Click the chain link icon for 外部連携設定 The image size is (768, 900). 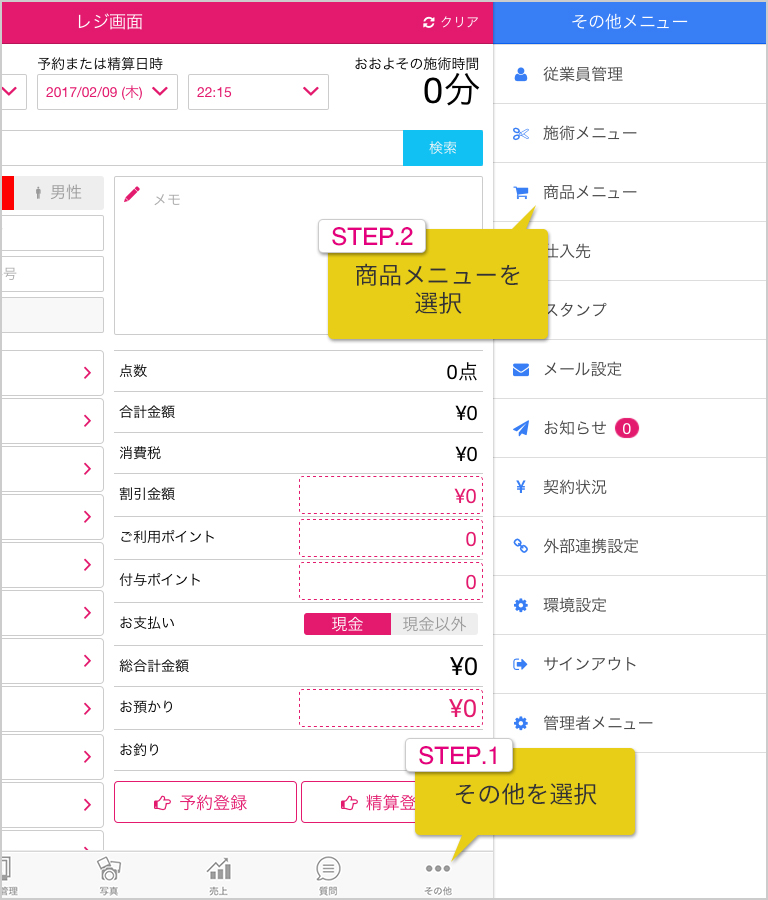[x=521, y=546]
